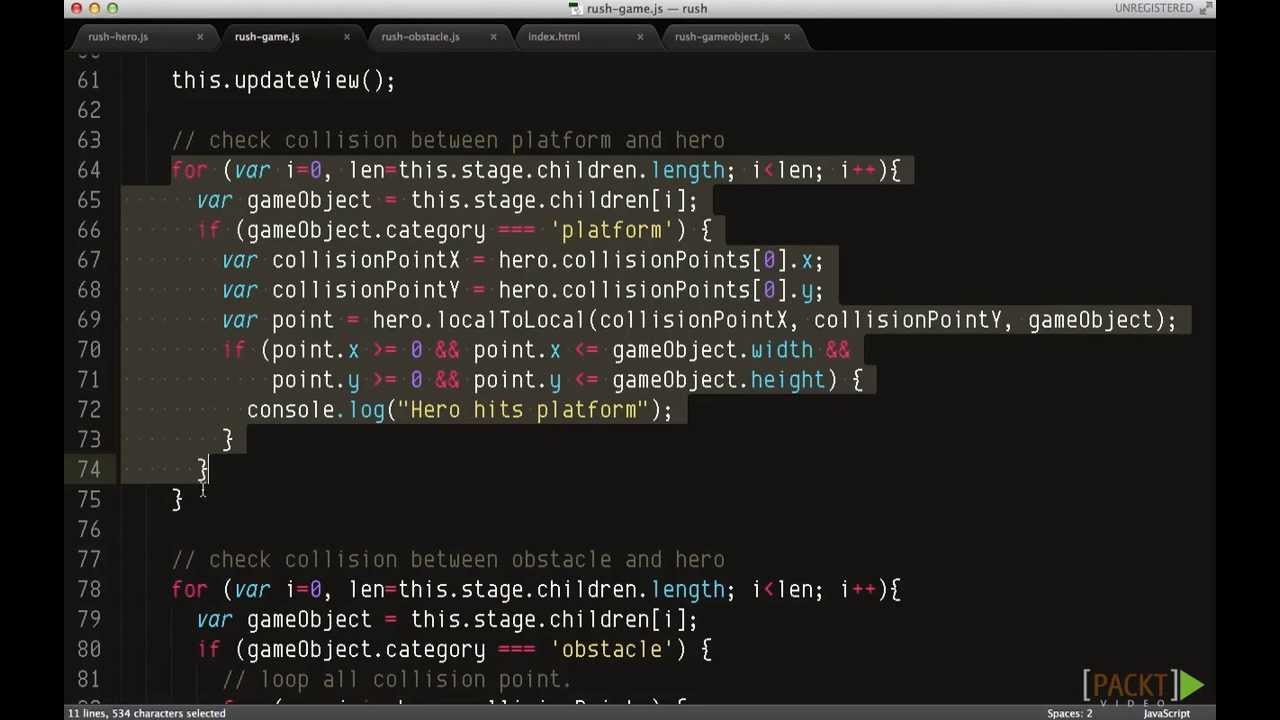Image resolution: width=1280 pixels, height=720 pixels.
Task: Click the "Hero hits platform" string
Action: tap(523, 410)
